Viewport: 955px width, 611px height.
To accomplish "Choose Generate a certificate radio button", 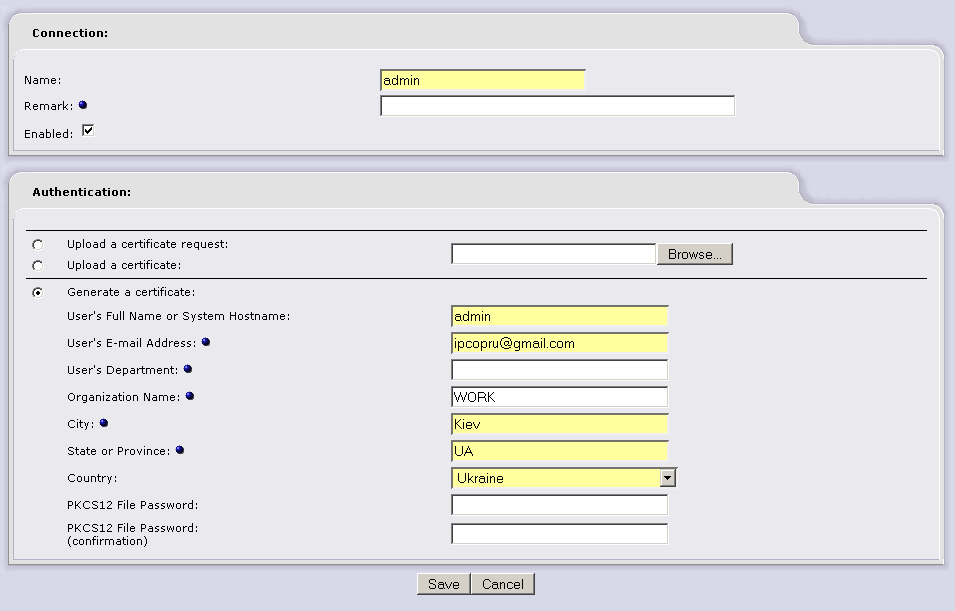I will coord(38,293).
